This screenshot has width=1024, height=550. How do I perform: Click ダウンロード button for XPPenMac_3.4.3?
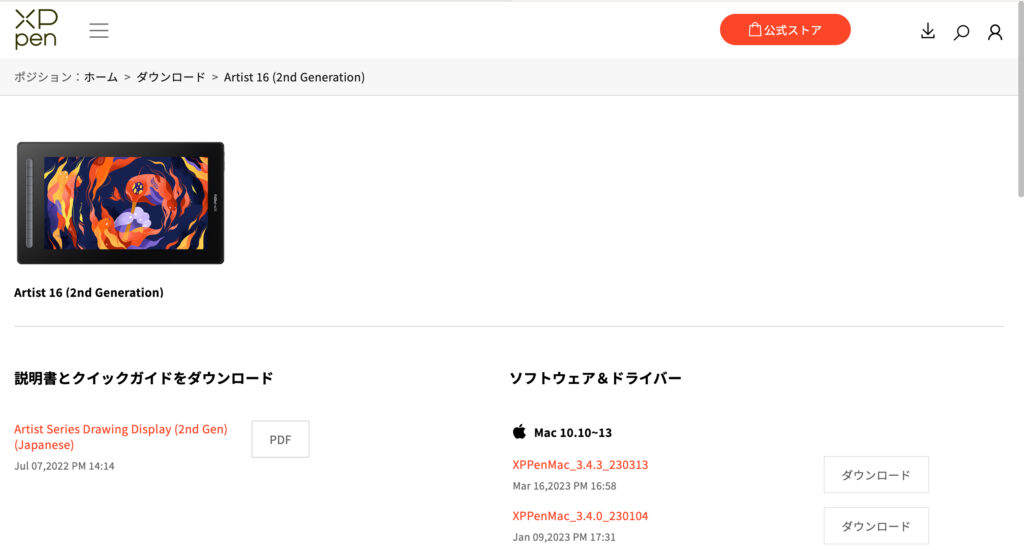[876, 475]
